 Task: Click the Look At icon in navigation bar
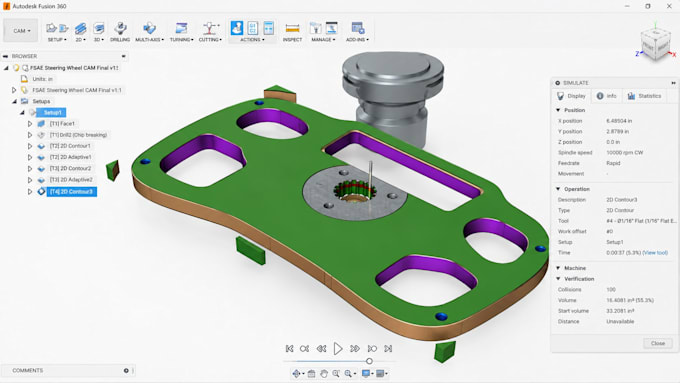click(311, 373)
